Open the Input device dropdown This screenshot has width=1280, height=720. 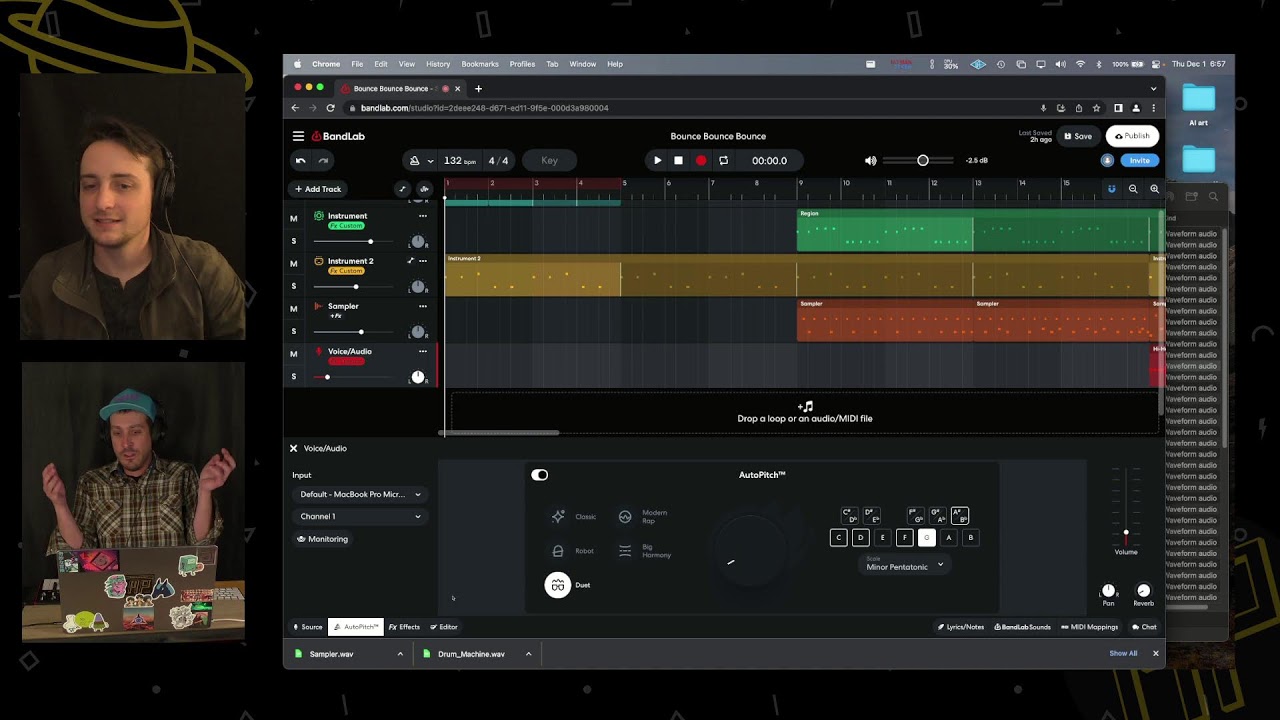click(361, 494)
